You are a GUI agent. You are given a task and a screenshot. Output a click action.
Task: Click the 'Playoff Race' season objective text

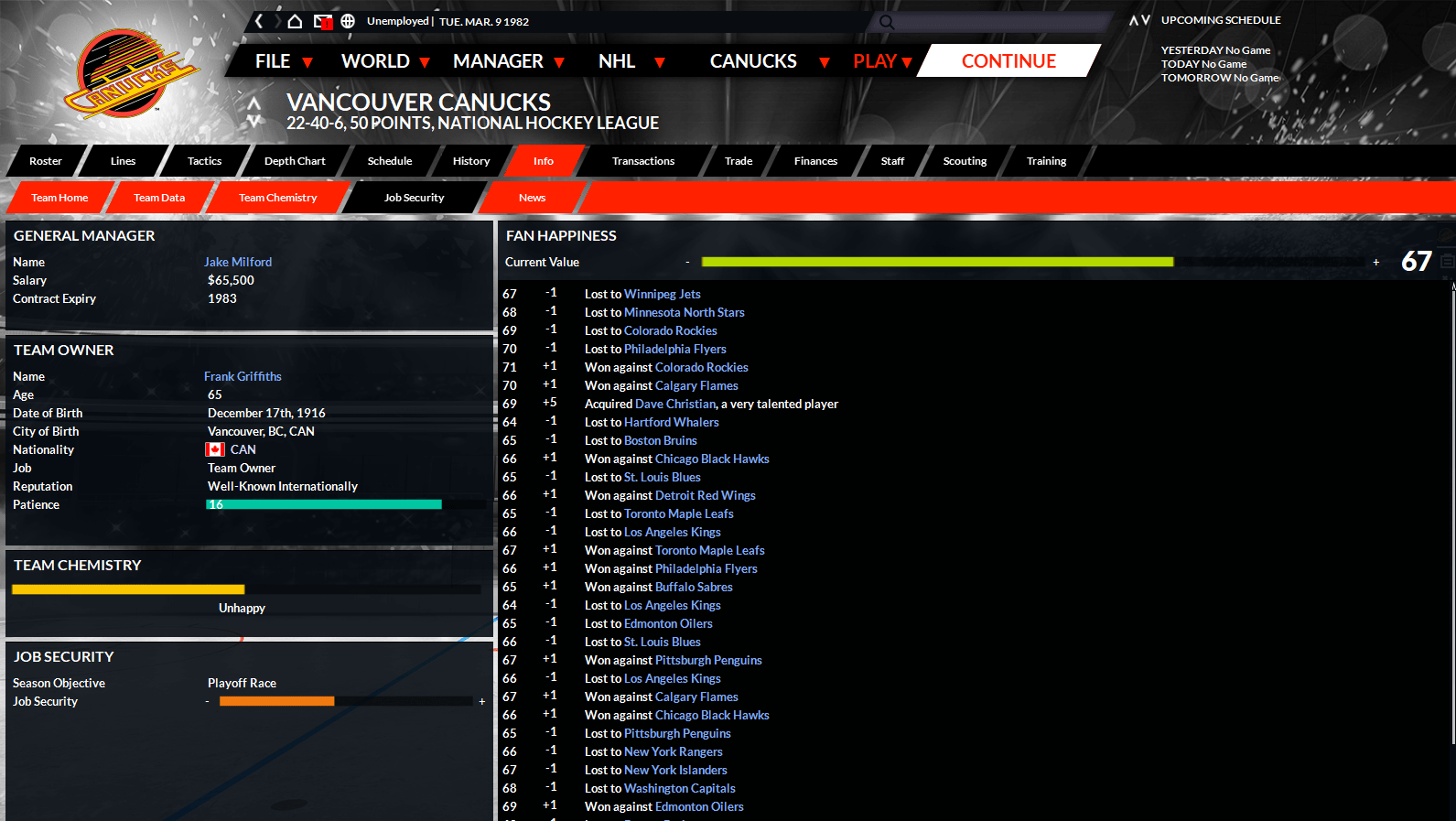[x=242, y=683]
